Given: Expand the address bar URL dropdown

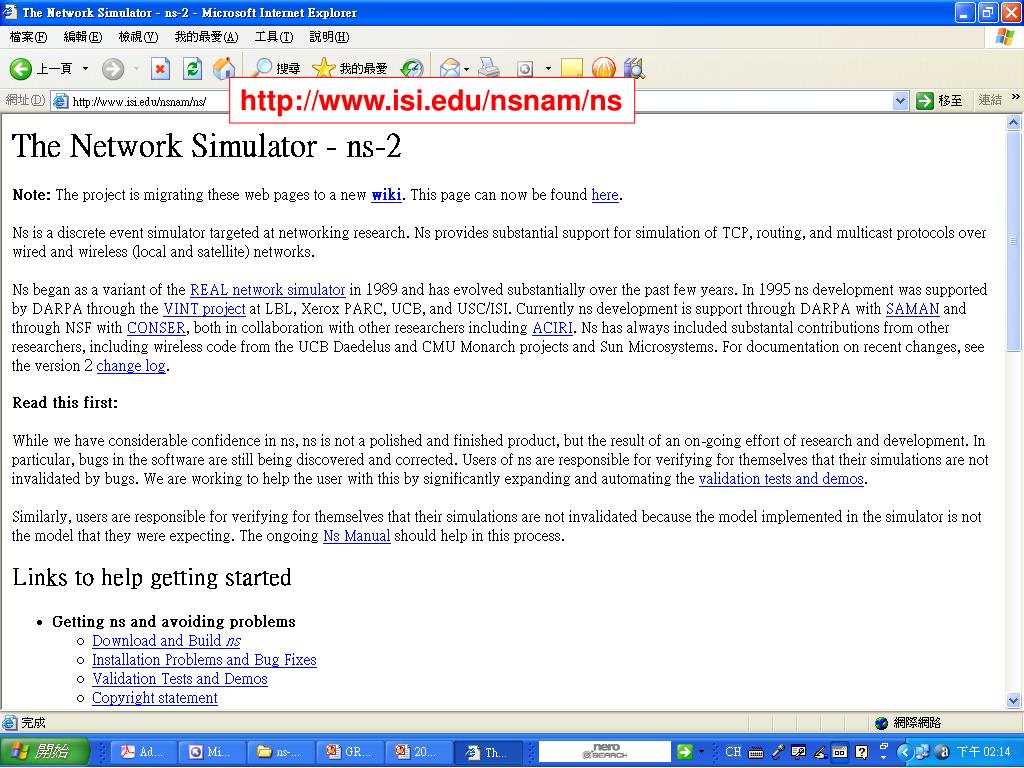Looking at the screenshot, I should [x=901, y=101].
